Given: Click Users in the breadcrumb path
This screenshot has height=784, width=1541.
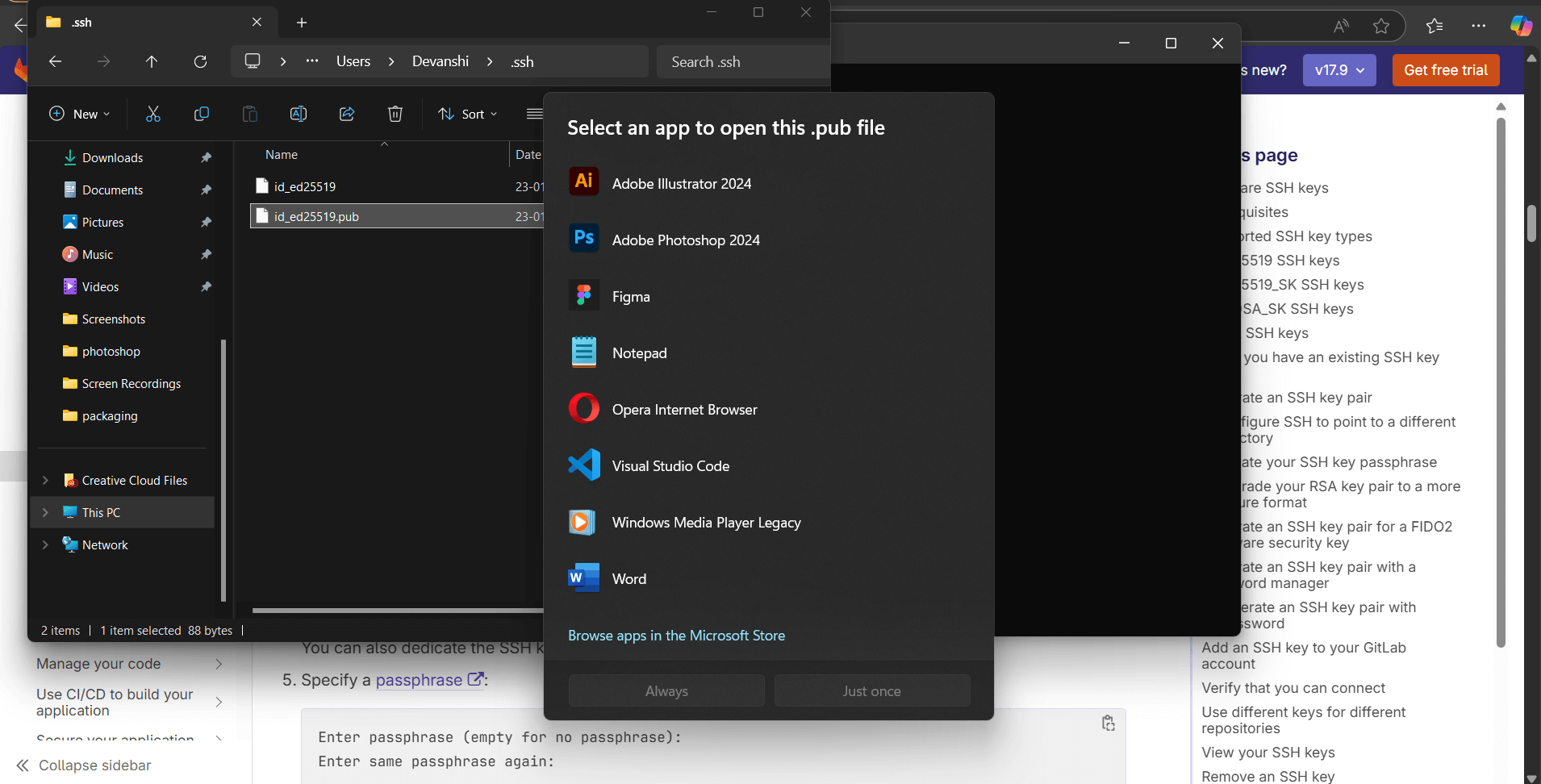Looking at the screenshot, I should [353, 61].
